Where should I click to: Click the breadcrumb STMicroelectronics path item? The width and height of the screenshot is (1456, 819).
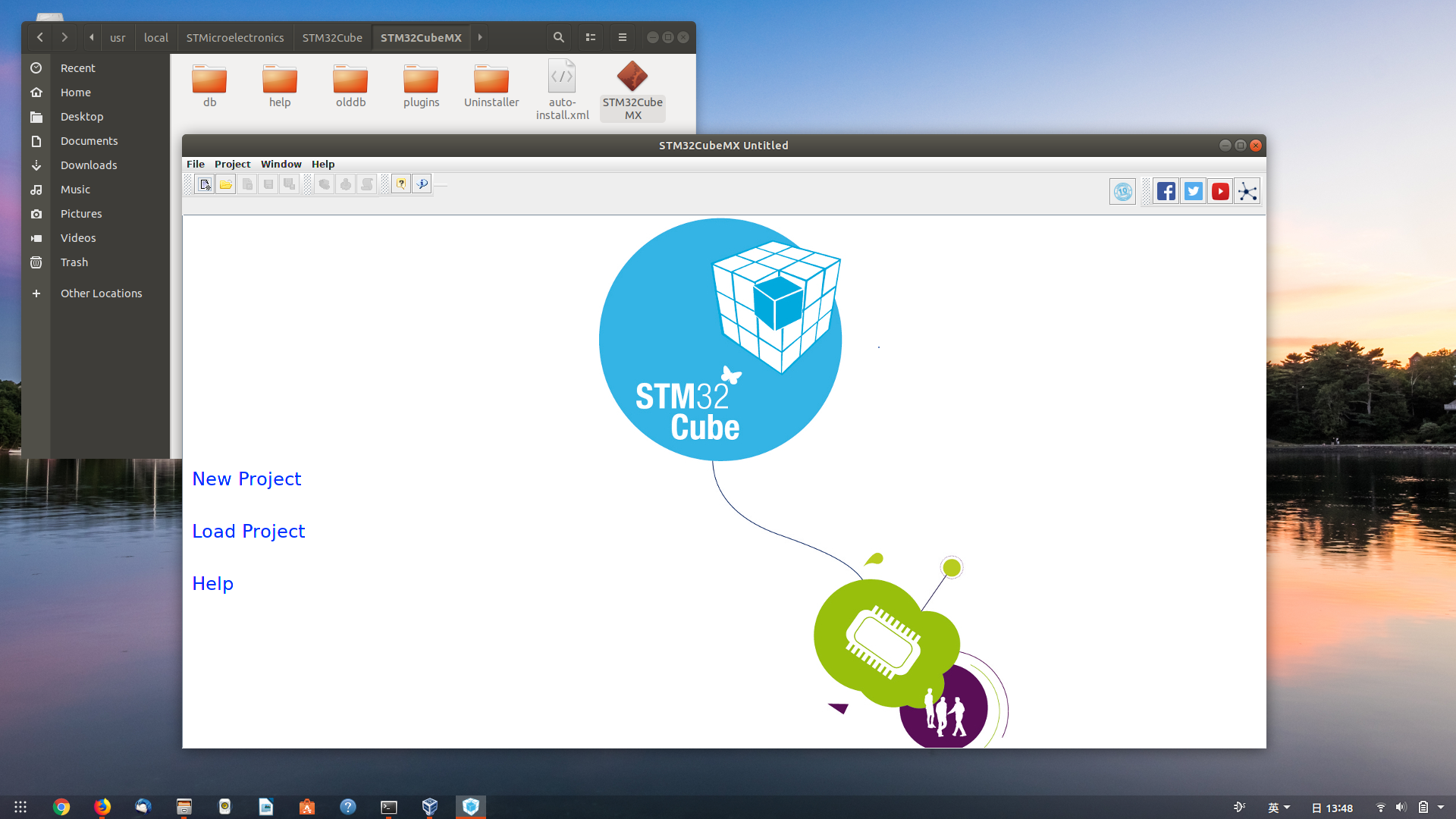click(235, 37)
